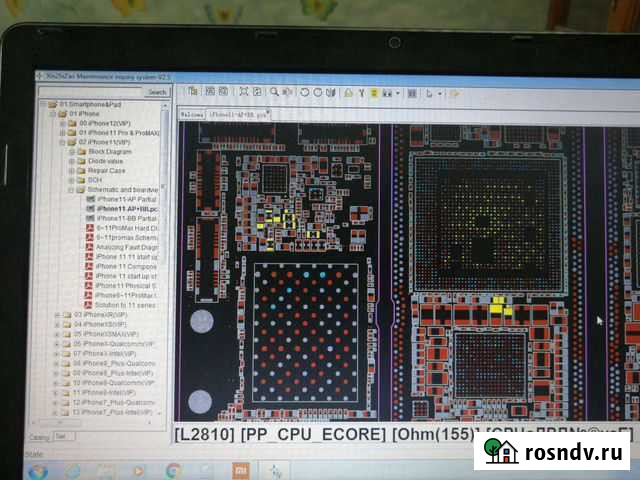Viewport: 640px width, 480px height.
Task: Switch to the iPhone11-AP+BB.pcb tab
Action: pyautogui.click(x=238, y=115)
